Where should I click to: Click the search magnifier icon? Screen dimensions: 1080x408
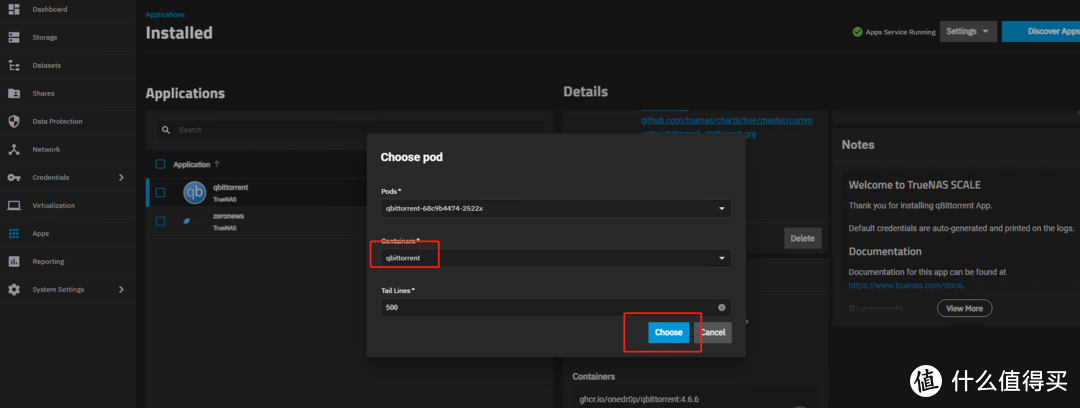[166, 130]
